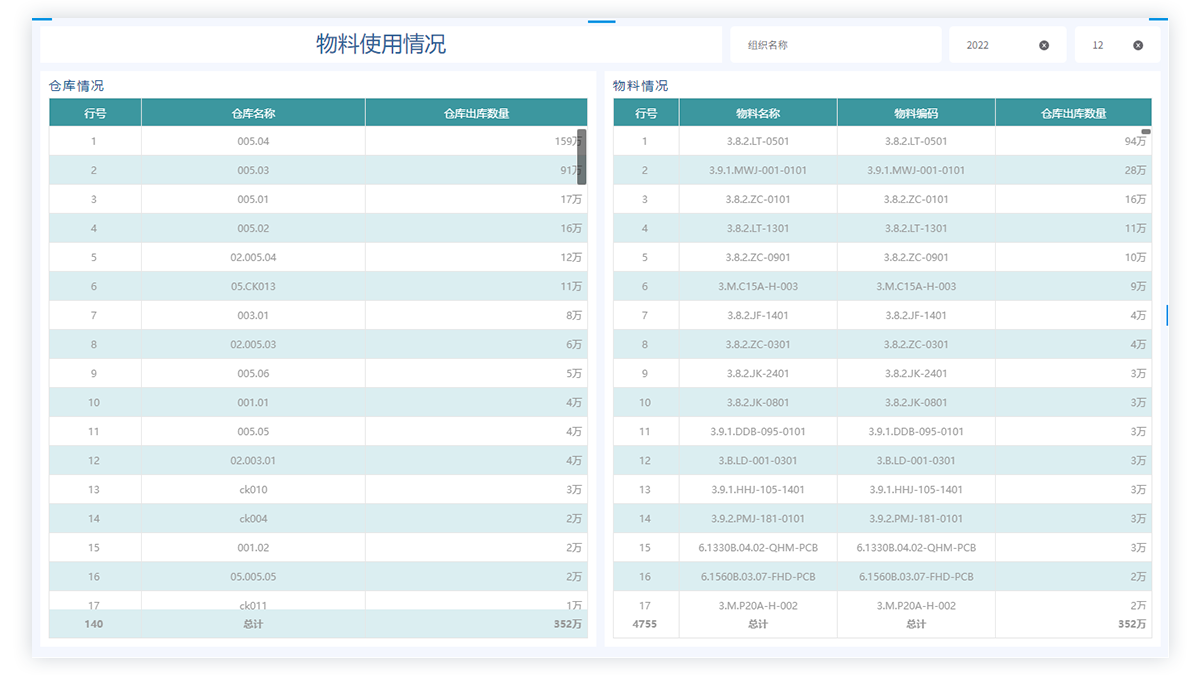Click 3.9.1.MWJ-001-0101 in 物料编码 column
The width and height of the screenshot is (1200, 675).
tap(916, 170)
